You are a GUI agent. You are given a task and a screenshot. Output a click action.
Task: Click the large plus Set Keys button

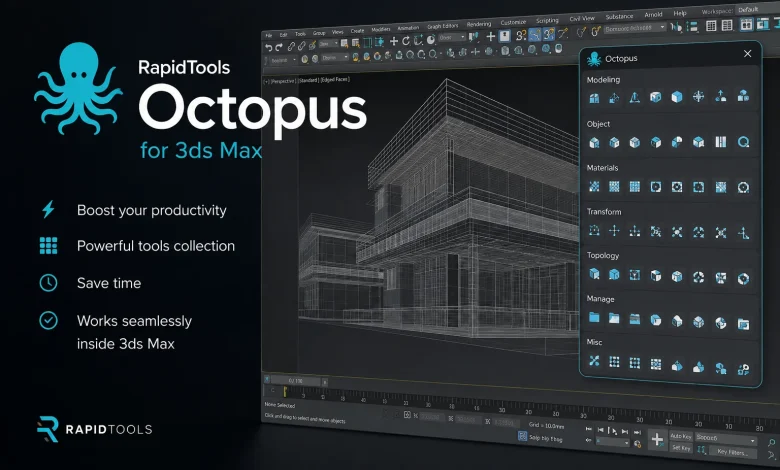657,439
